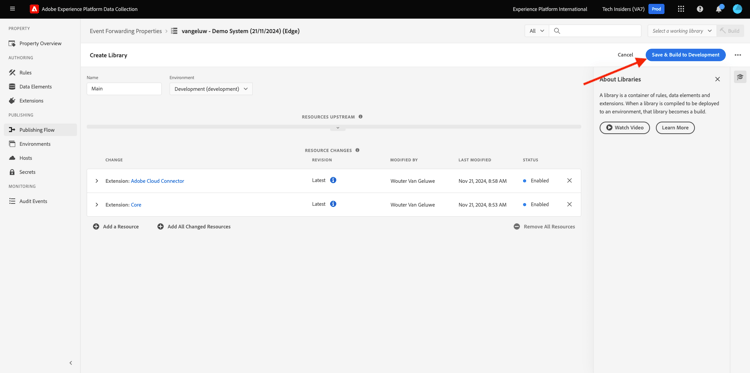Click Save & Build to Development
This screenshot has height=373, width=750.
click(685, 55)
